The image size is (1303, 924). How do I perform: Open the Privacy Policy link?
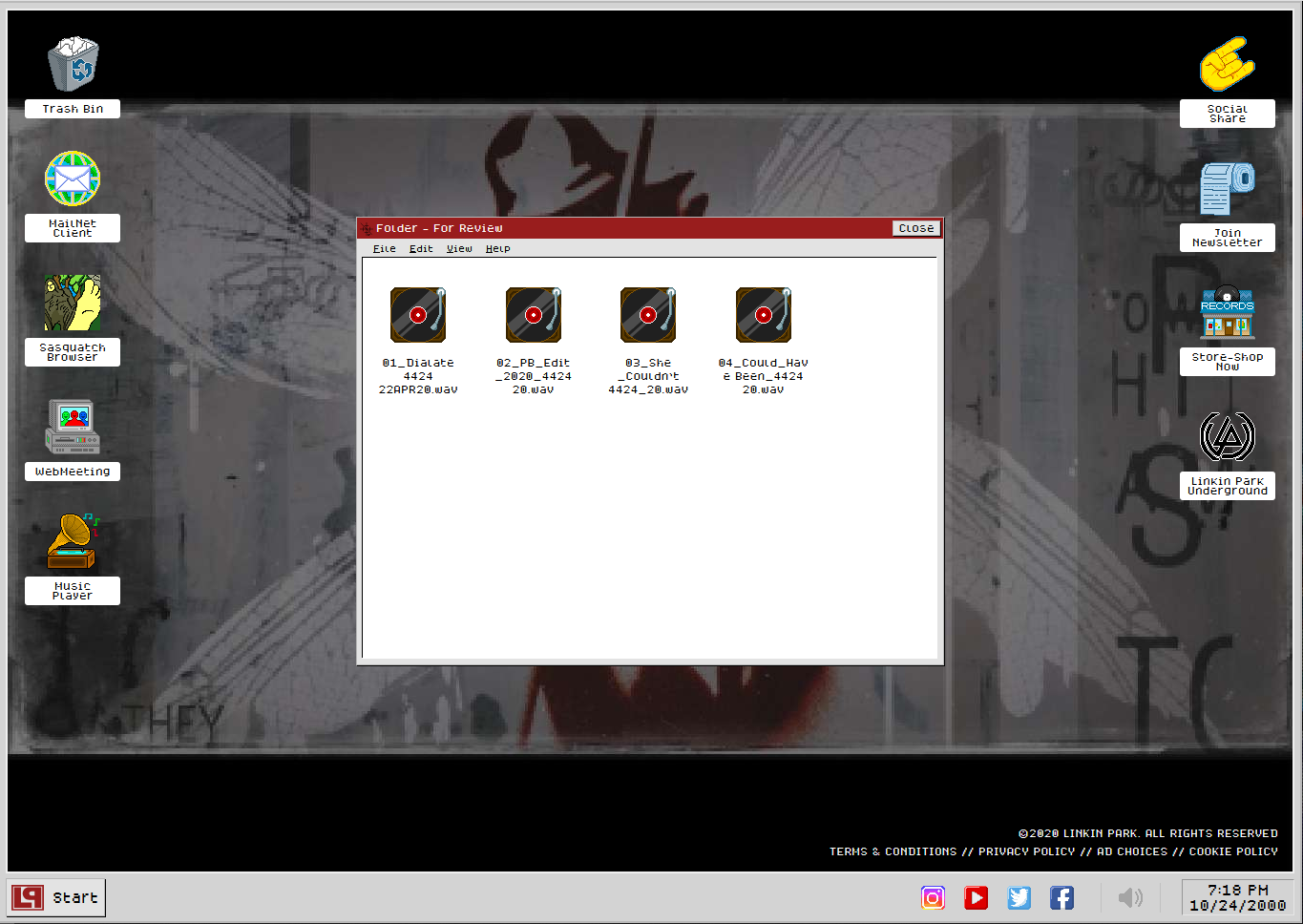click(x=1026, y=851)
